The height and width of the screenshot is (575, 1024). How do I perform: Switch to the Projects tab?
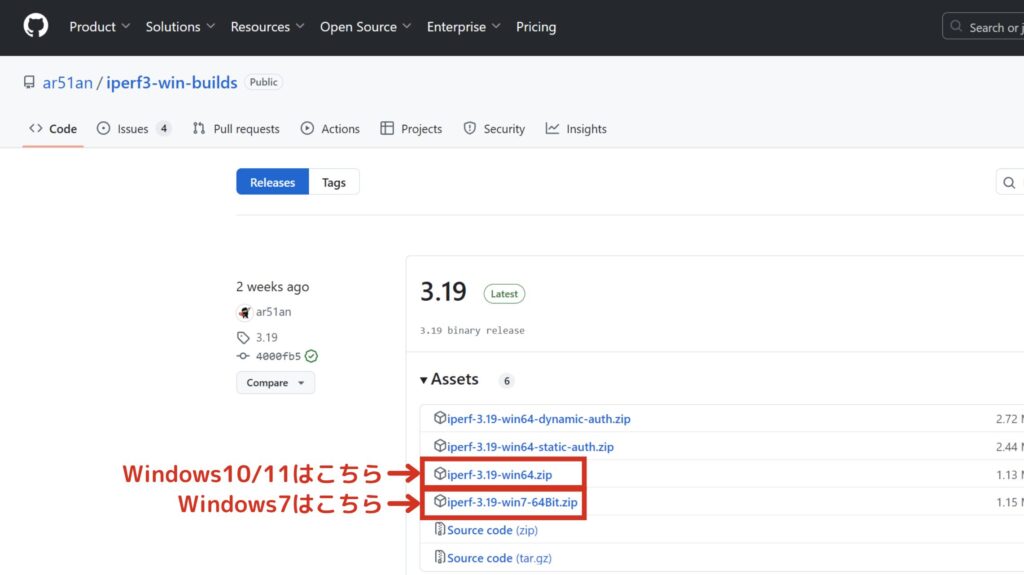pos(411,129)
